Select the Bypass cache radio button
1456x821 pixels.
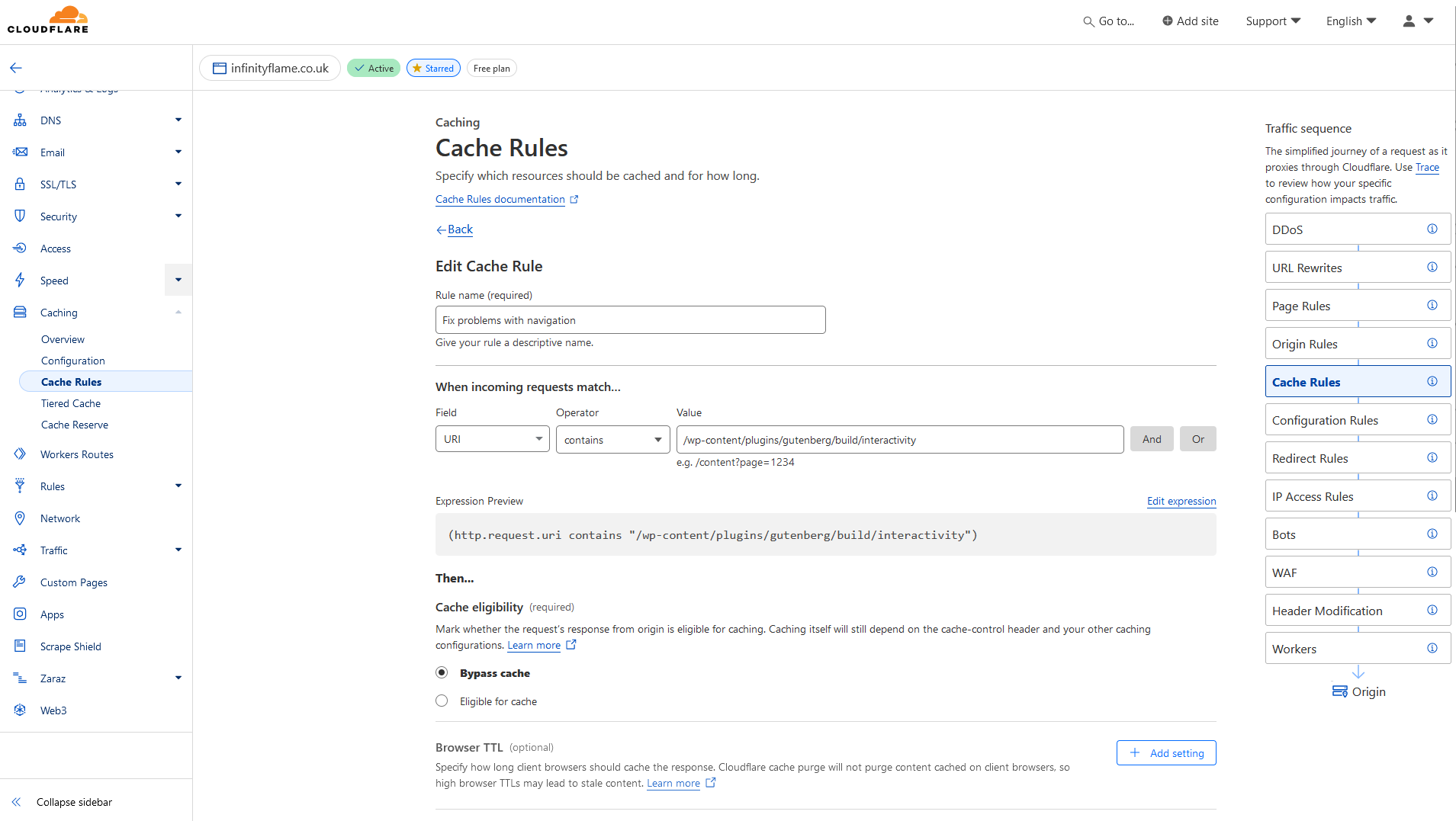click(x=442, y=673)
